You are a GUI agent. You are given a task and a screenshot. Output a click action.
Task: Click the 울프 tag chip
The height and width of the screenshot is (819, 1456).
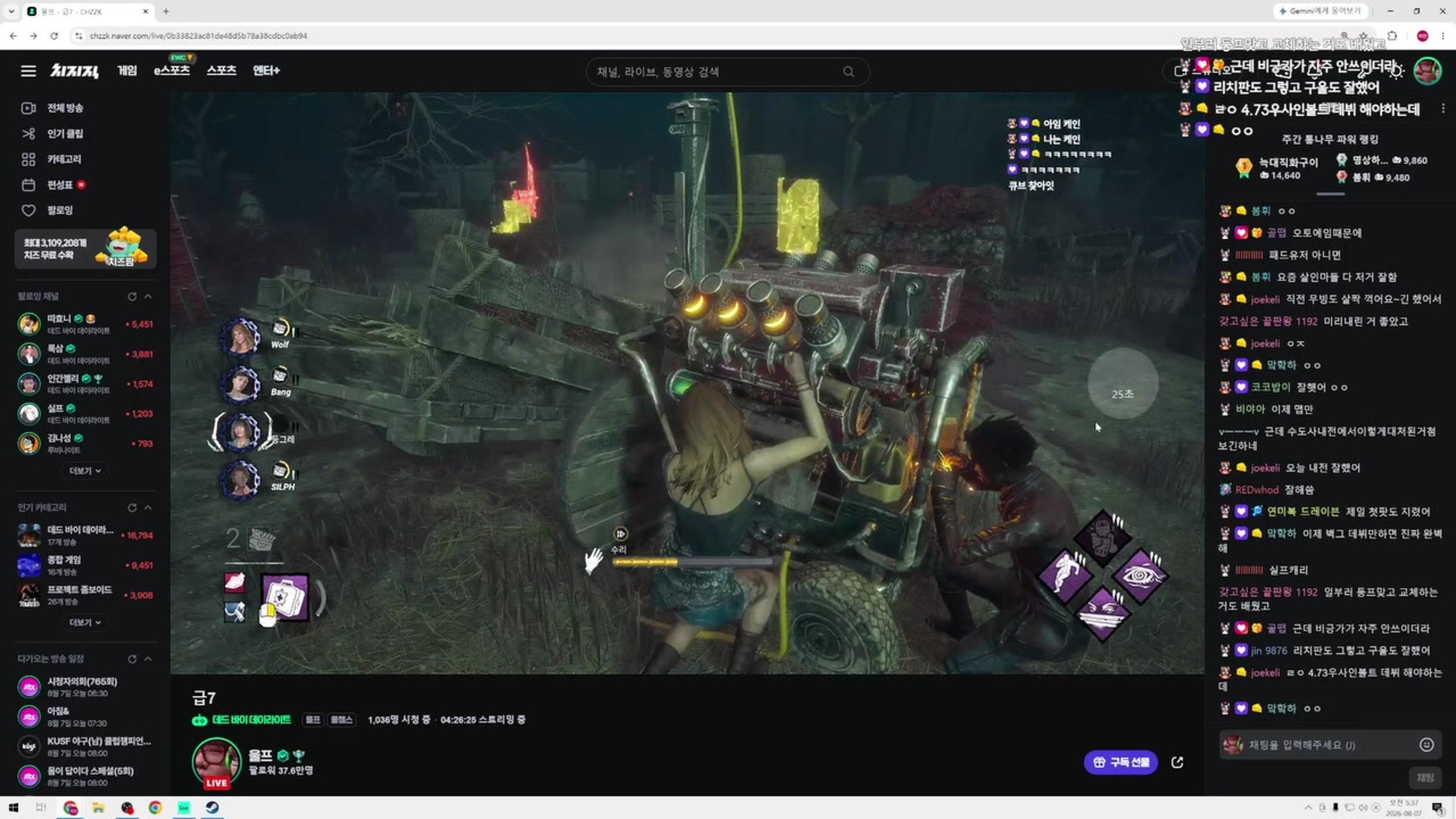click(313, 720)
